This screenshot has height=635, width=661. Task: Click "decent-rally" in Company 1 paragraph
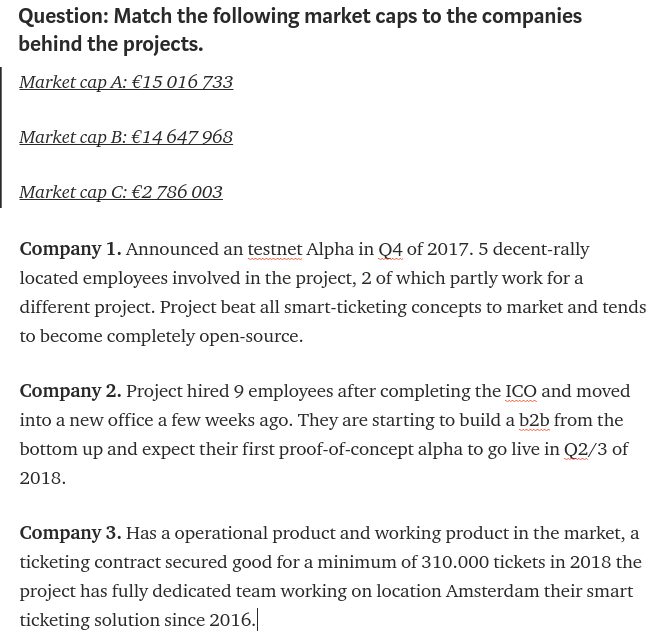[541, 250]
